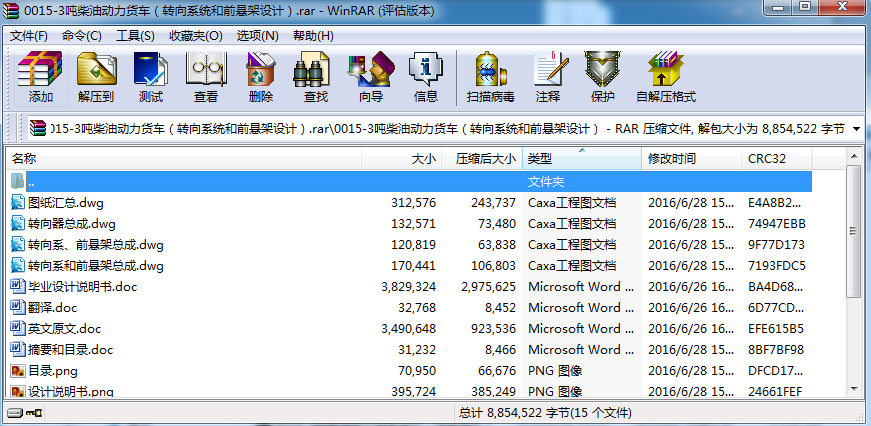This screenshot has height=426, width=871.
Task: Sort by CRC32 column header
Action: point(777,158)
